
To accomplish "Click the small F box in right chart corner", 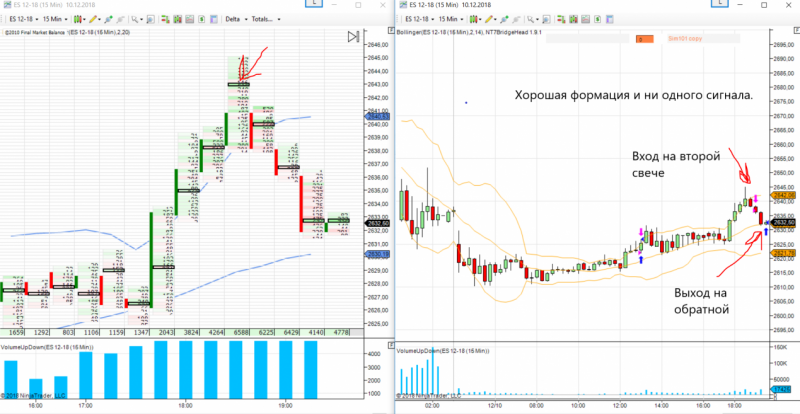I will [x=797, y=31].
